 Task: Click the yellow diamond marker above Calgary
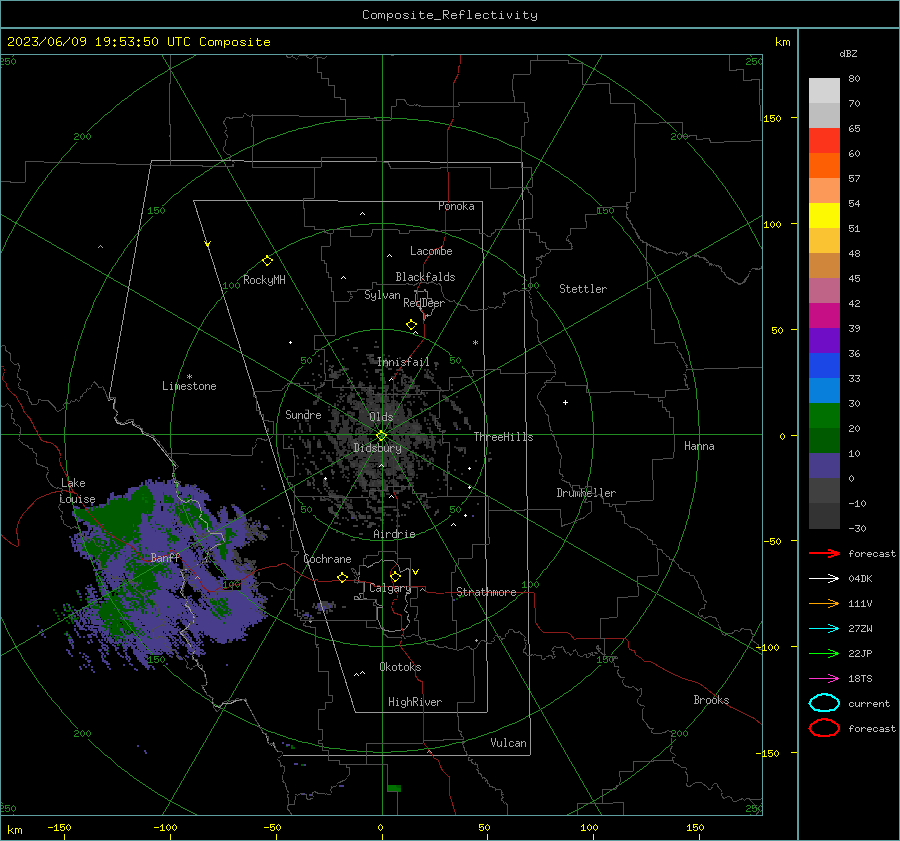point(395,576)
